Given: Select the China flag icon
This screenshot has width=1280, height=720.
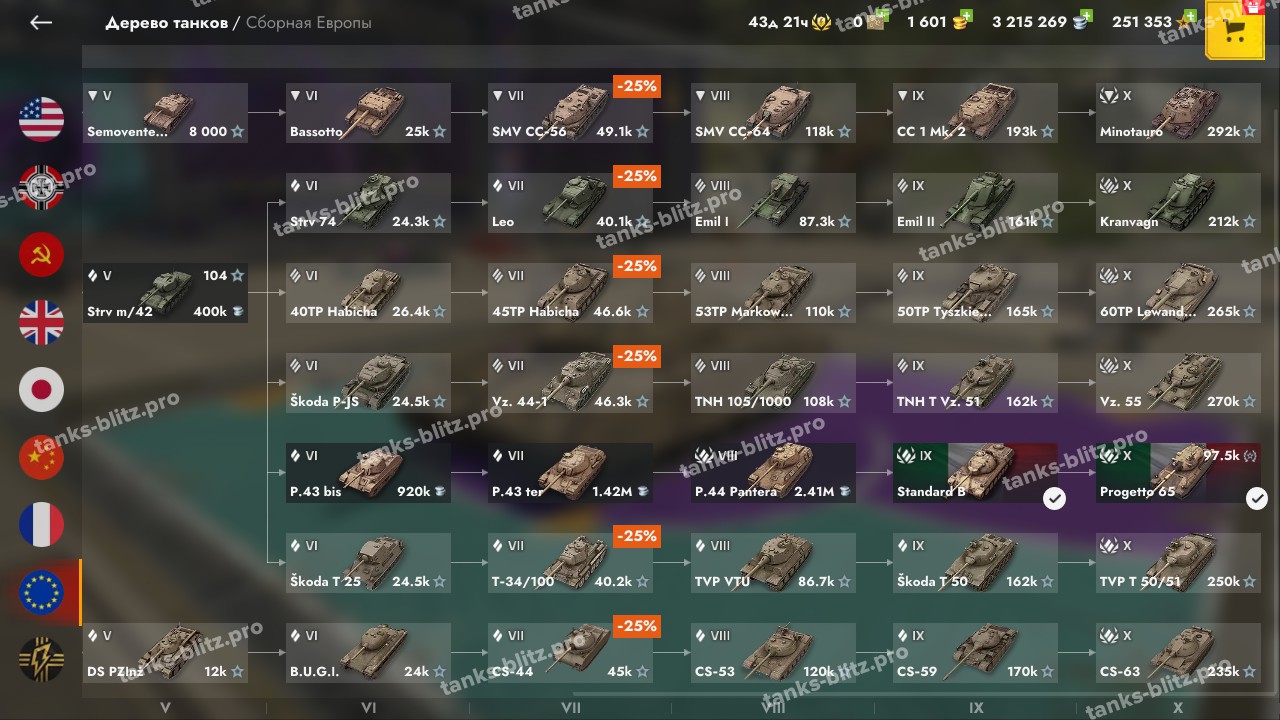Looking at the screenshot, I should (x=41, y=458).
